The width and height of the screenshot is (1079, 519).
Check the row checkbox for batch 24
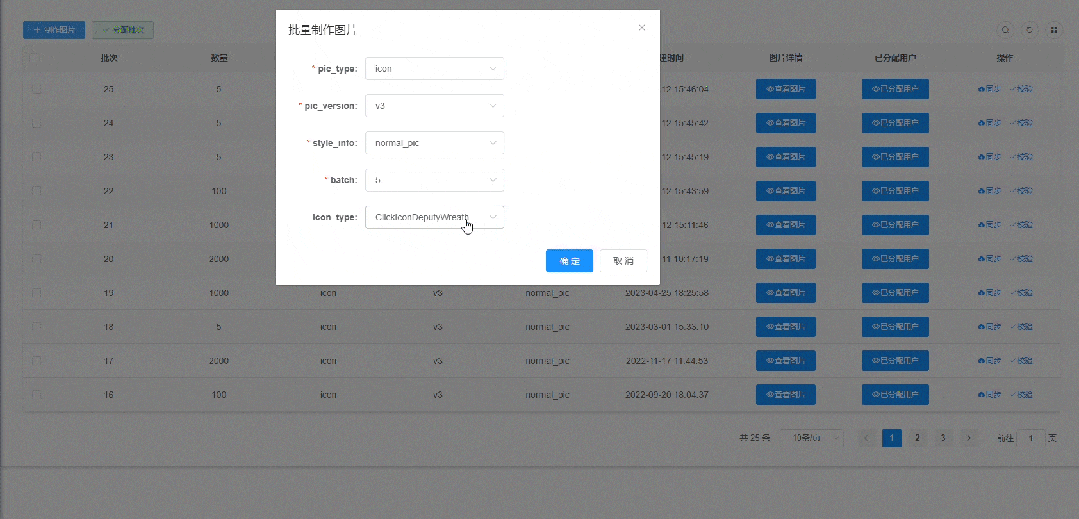pyautogui.click(x=36, y=123)
